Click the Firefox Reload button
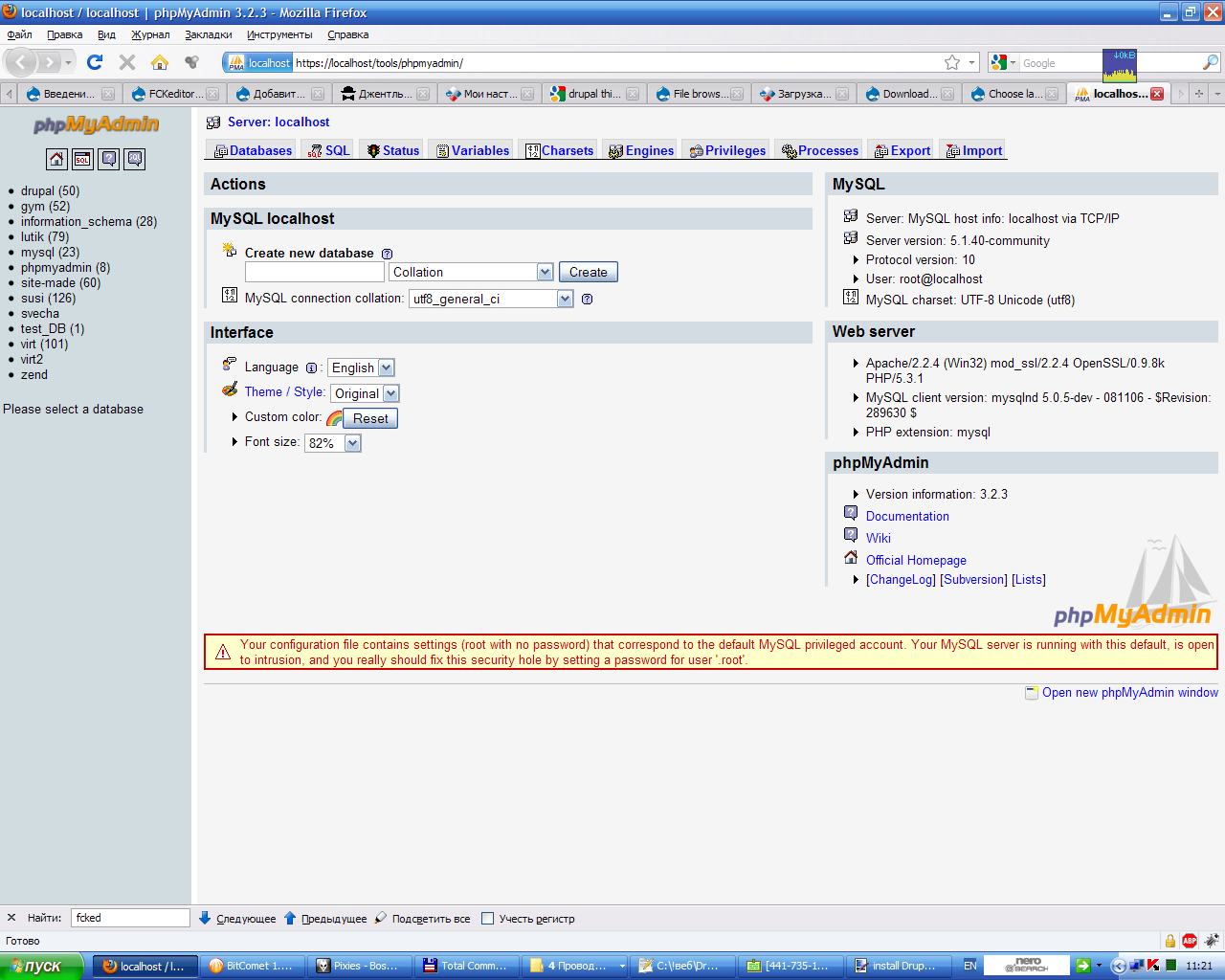 tap(94, 62)
